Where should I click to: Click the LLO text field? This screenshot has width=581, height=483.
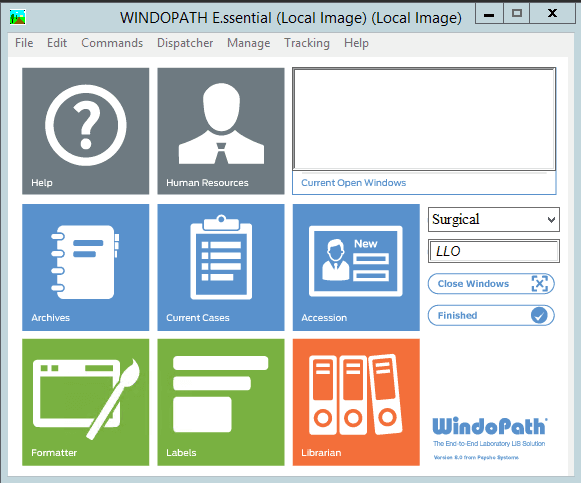tap(494, 251)
